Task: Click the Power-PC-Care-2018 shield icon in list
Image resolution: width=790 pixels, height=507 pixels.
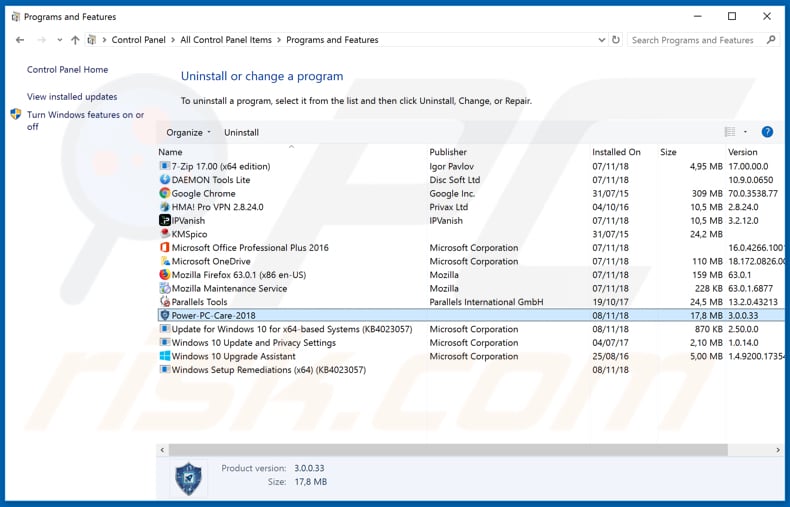Action: point(164,315)
